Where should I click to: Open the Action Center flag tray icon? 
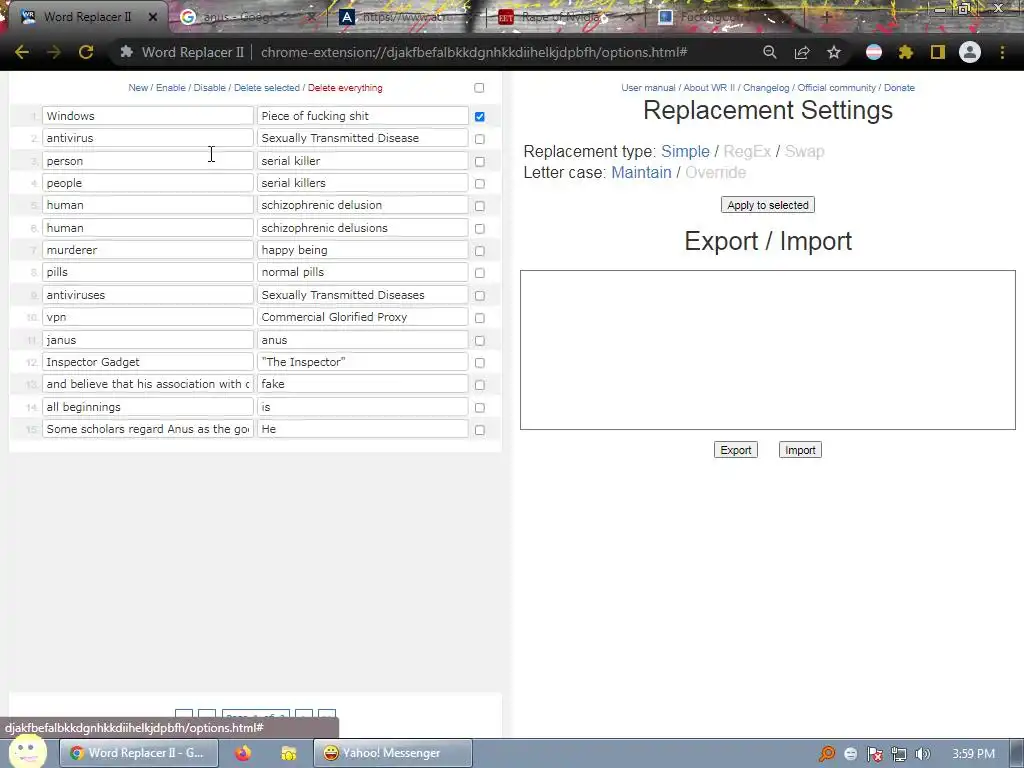[x=874, y=754]
